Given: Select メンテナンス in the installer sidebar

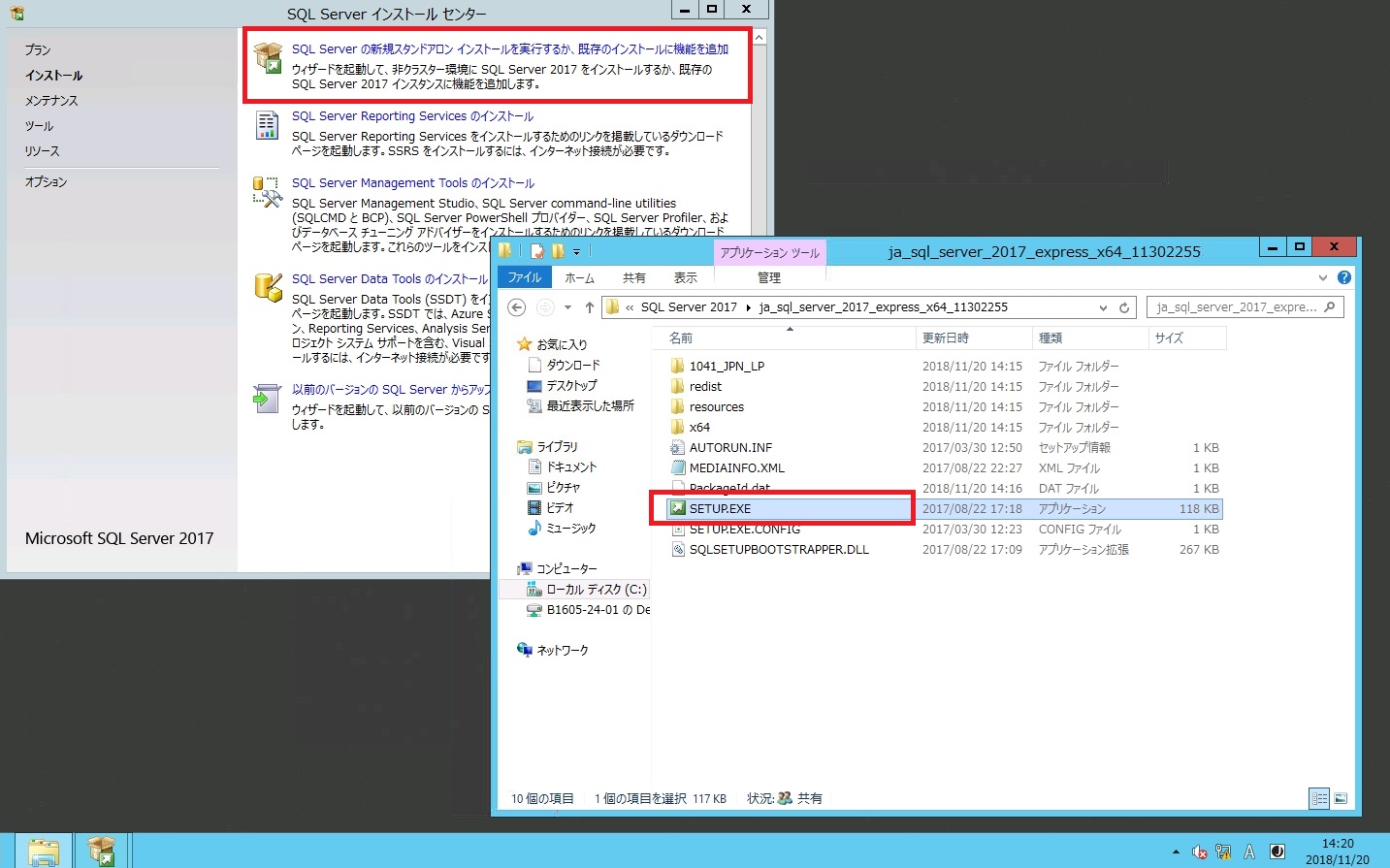Looking at the screenshot, I should coord(51,101).
